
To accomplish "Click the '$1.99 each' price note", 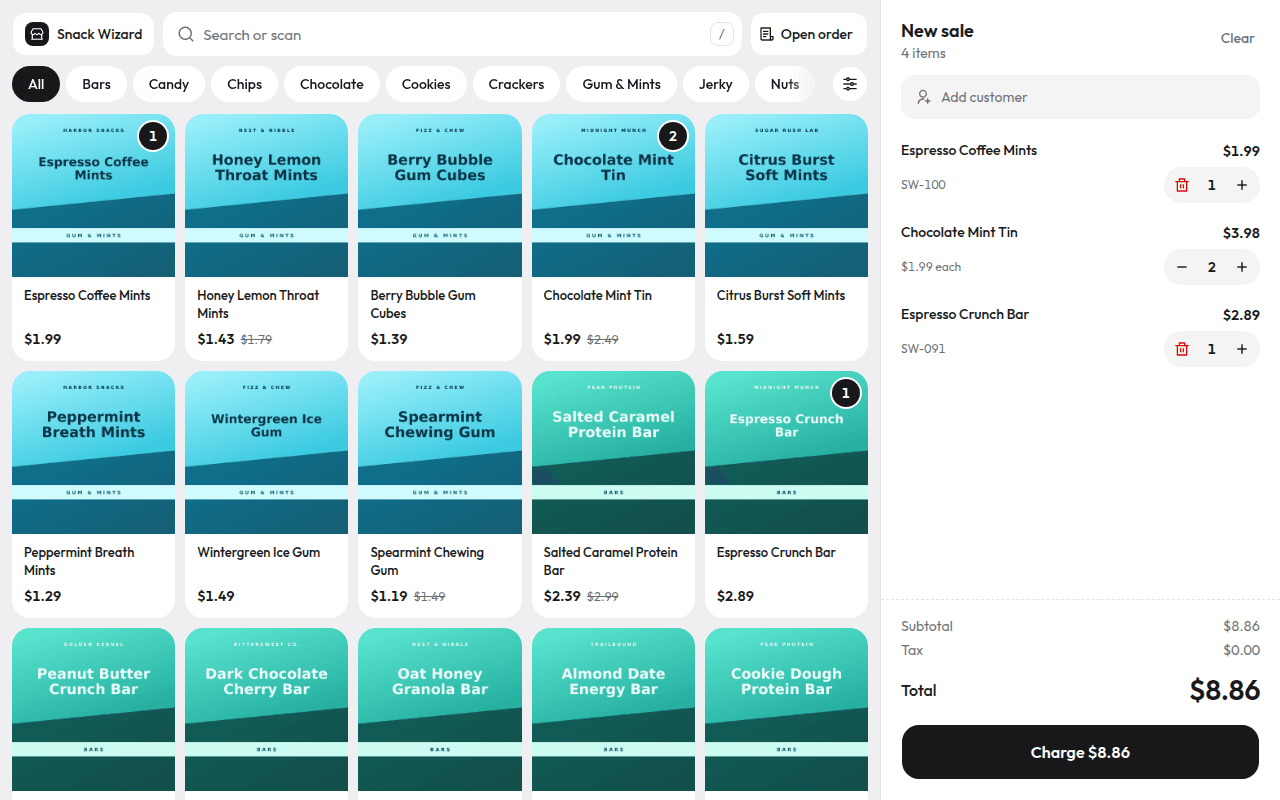I will click(931, 267).
